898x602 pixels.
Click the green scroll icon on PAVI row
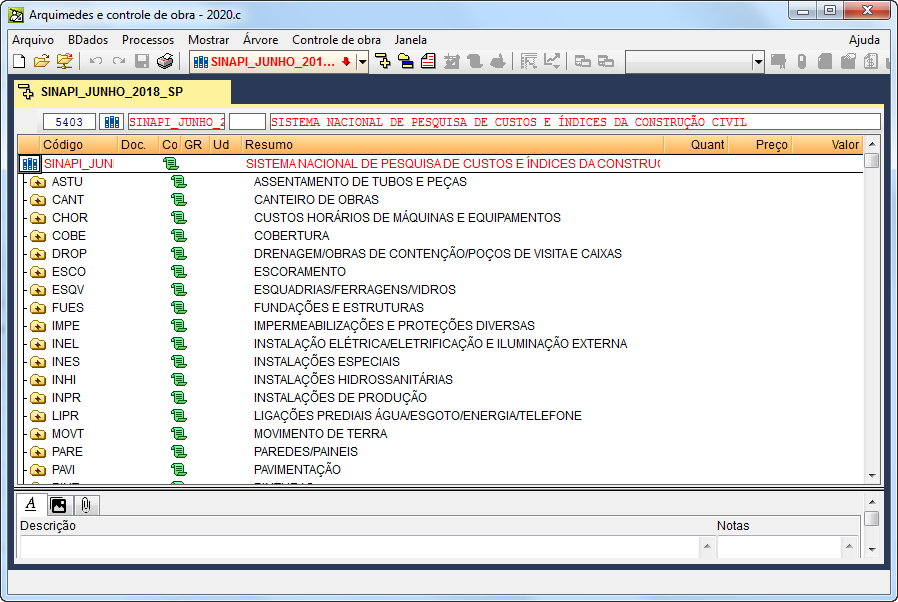[179, 470]
